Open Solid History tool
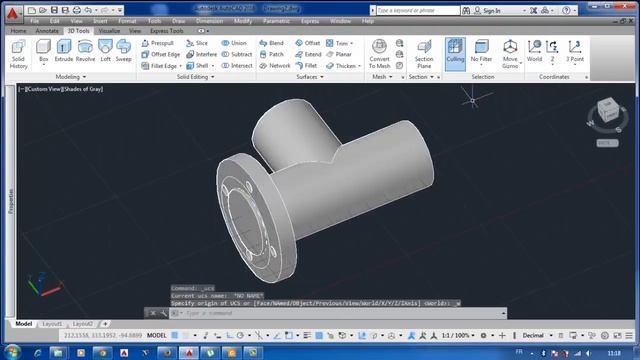This screenshot has height=360, width=640. coord(18,54)
